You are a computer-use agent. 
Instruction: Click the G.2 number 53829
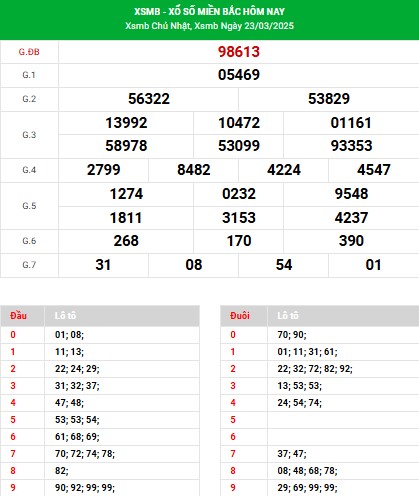[329, 99]
